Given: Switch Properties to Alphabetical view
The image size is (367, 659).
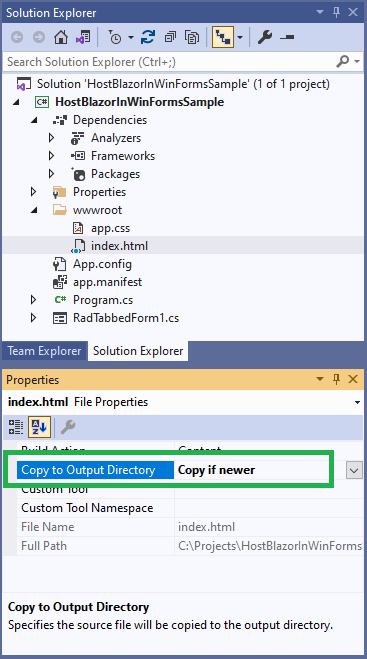Looking at the screenshot, I should [39, 427].
